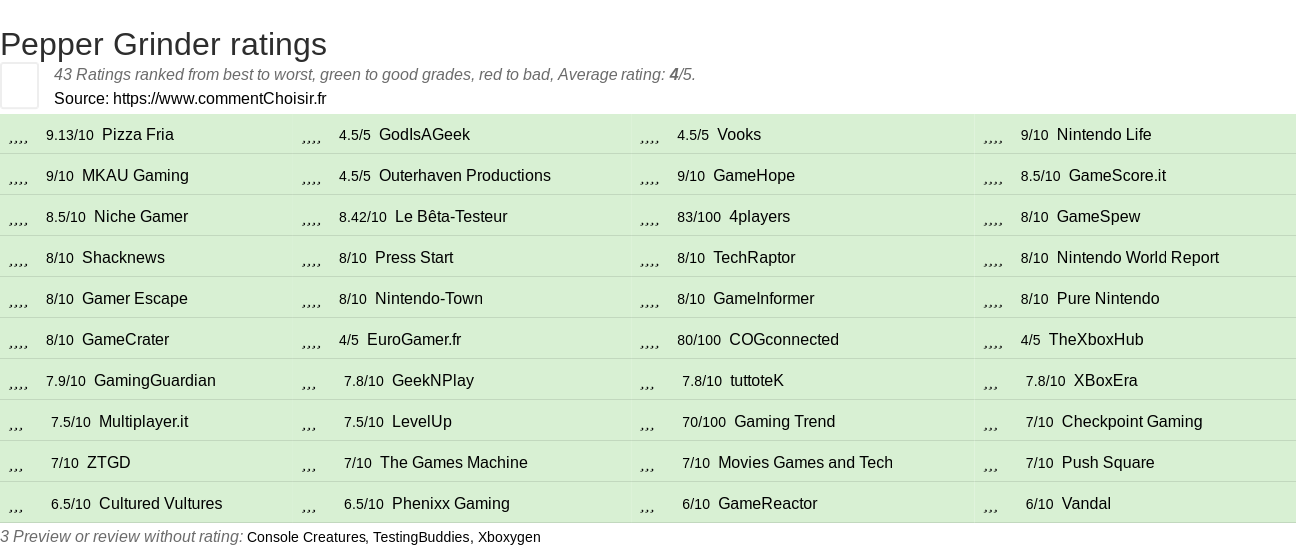Open the Xboxygen review link
The width and height of the screenshot is (1296, 548).
click(509, 537)
